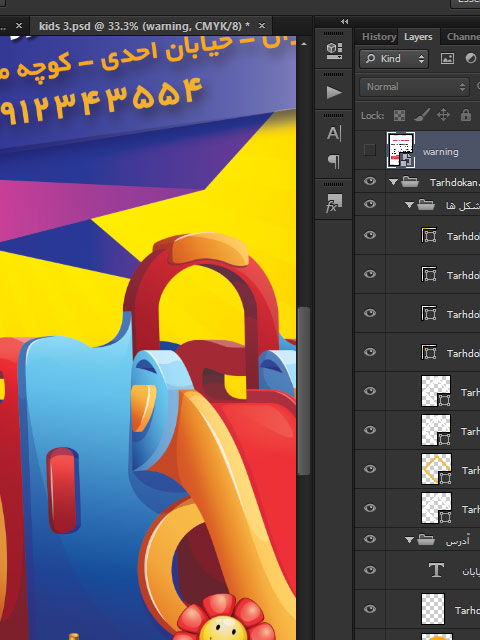Click the آدرس group folder icon

click(x=426, y=540)
